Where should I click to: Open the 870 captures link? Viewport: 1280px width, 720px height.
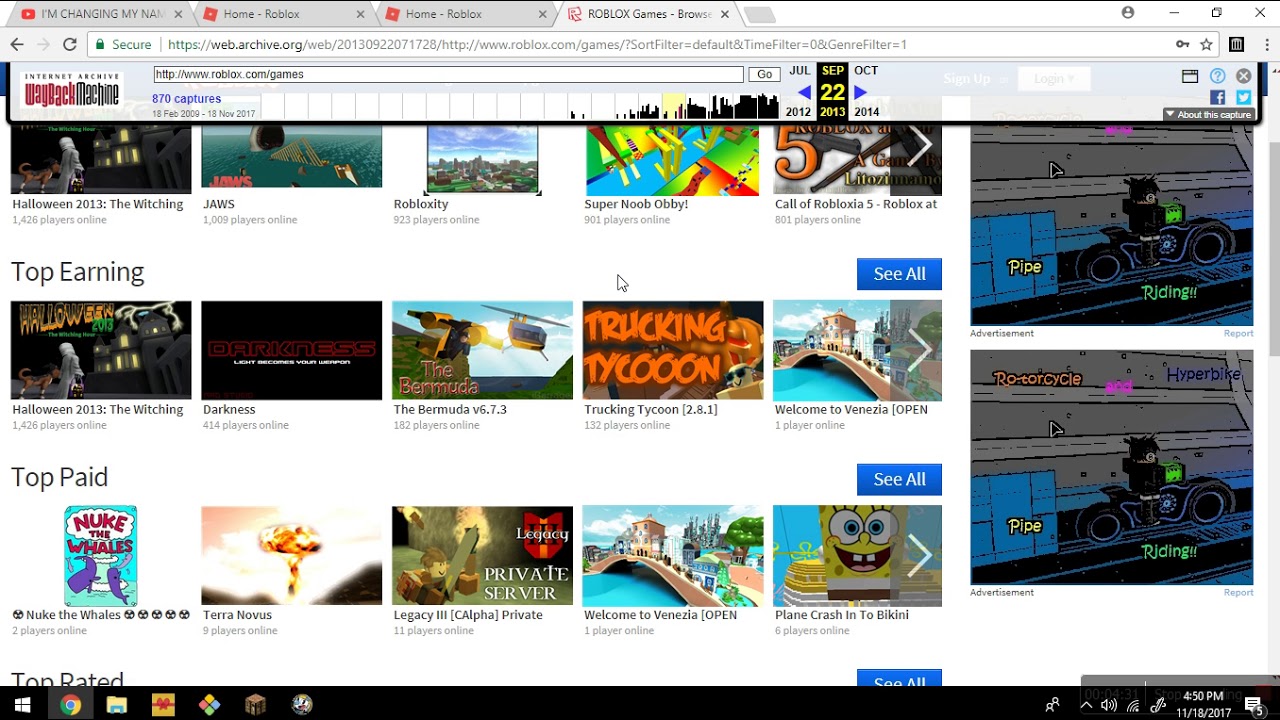[186, 99]
